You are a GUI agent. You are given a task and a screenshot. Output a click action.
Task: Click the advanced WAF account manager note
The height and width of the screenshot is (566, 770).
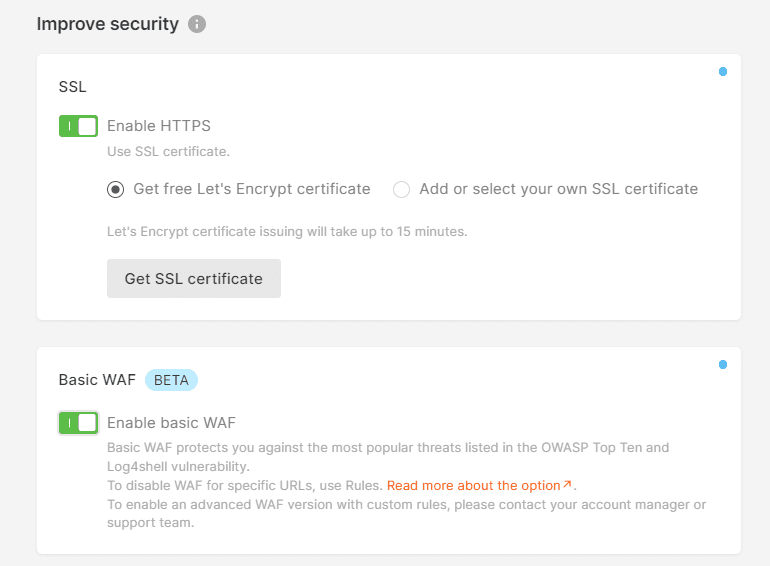(x=406, y=505)
